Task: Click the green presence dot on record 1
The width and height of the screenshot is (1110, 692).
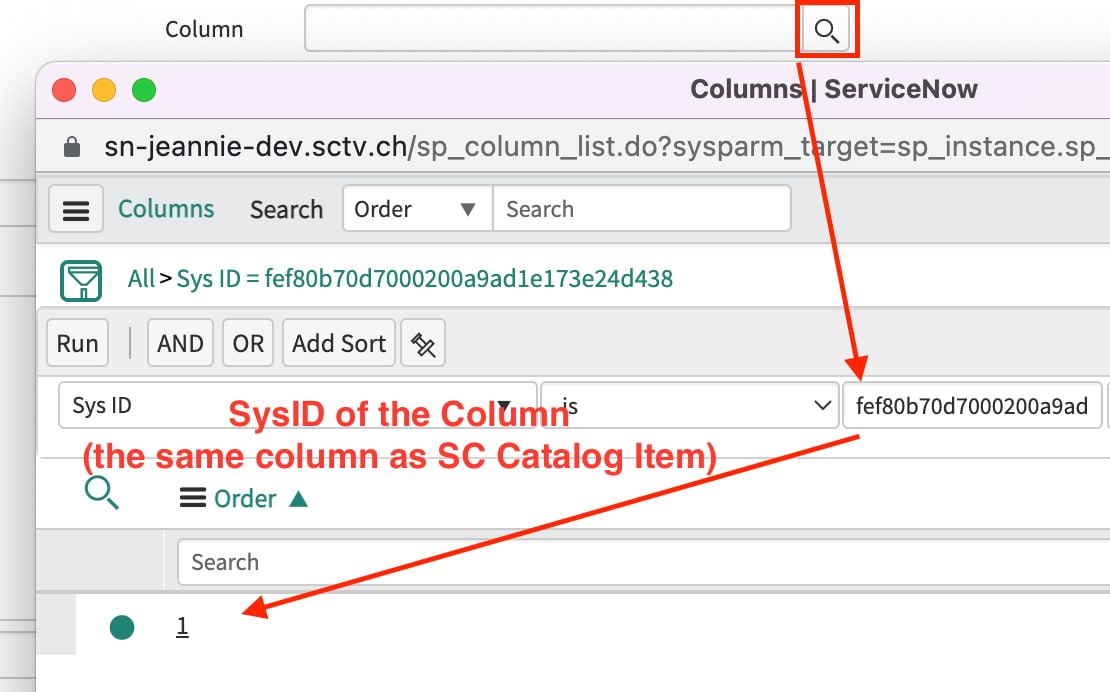Action: point(121,625)
